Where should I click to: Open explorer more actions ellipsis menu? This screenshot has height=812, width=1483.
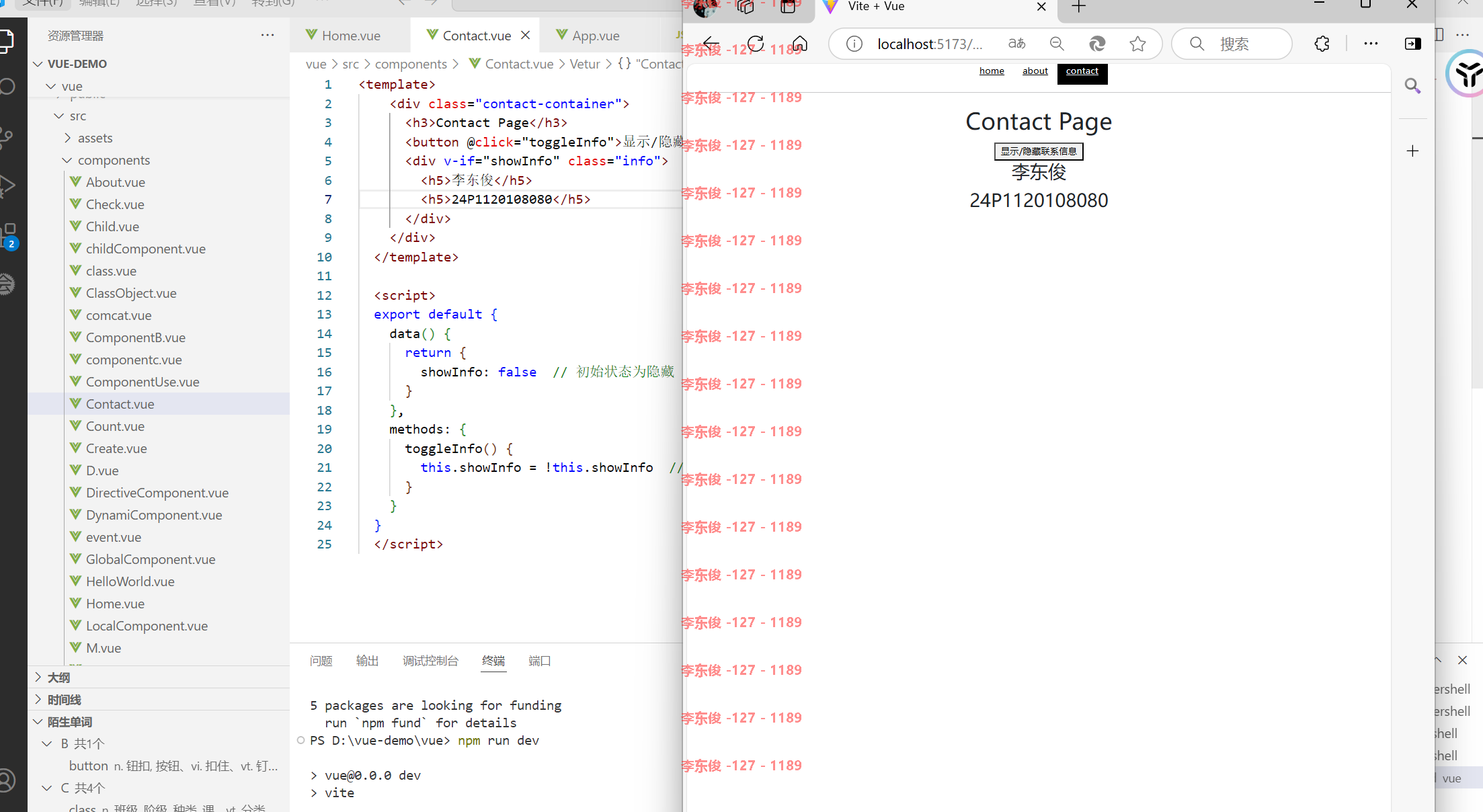[x=268, y=35]
